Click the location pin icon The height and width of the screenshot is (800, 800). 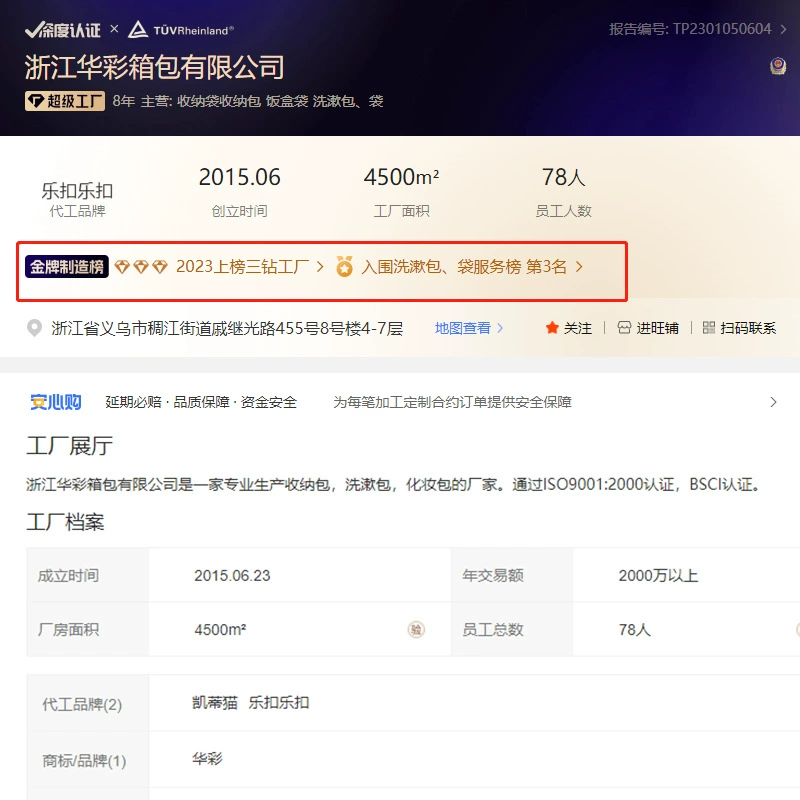[34, 328]
